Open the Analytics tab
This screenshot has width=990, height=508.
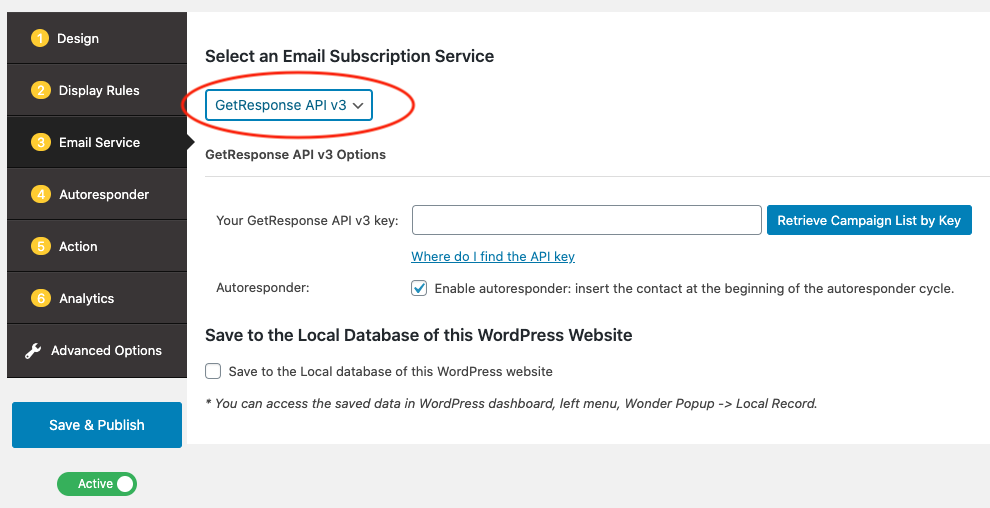86,299
